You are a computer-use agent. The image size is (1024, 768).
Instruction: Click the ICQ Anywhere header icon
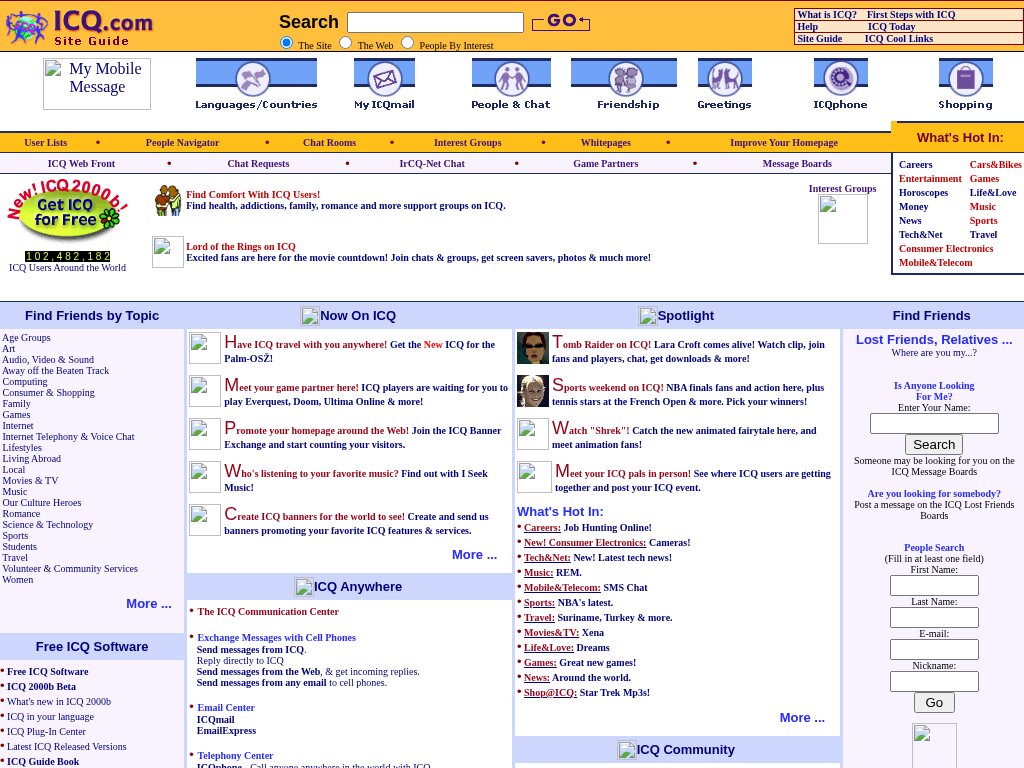pos(304,587)
